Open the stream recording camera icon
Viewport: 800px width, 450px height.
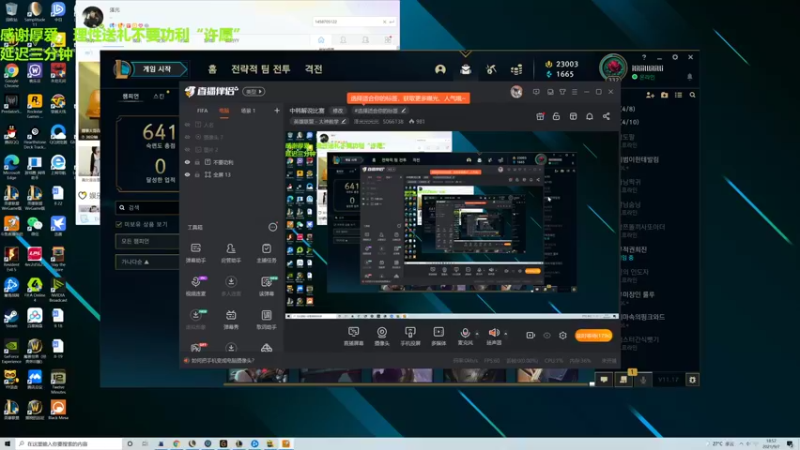(x=531, y=335)
